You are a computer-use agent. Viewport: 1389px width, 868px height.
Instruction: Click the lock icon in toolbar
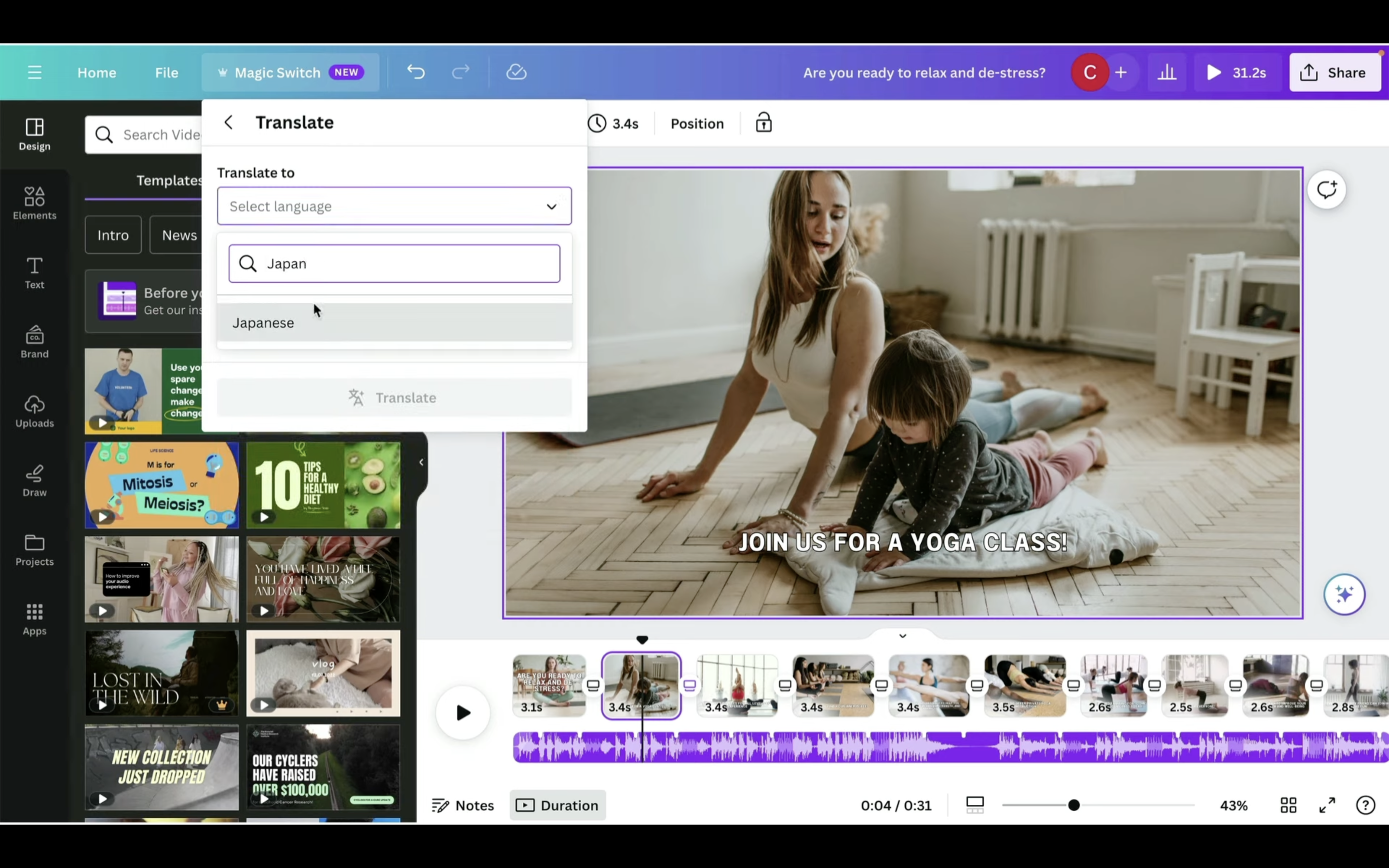coord(763,123)
